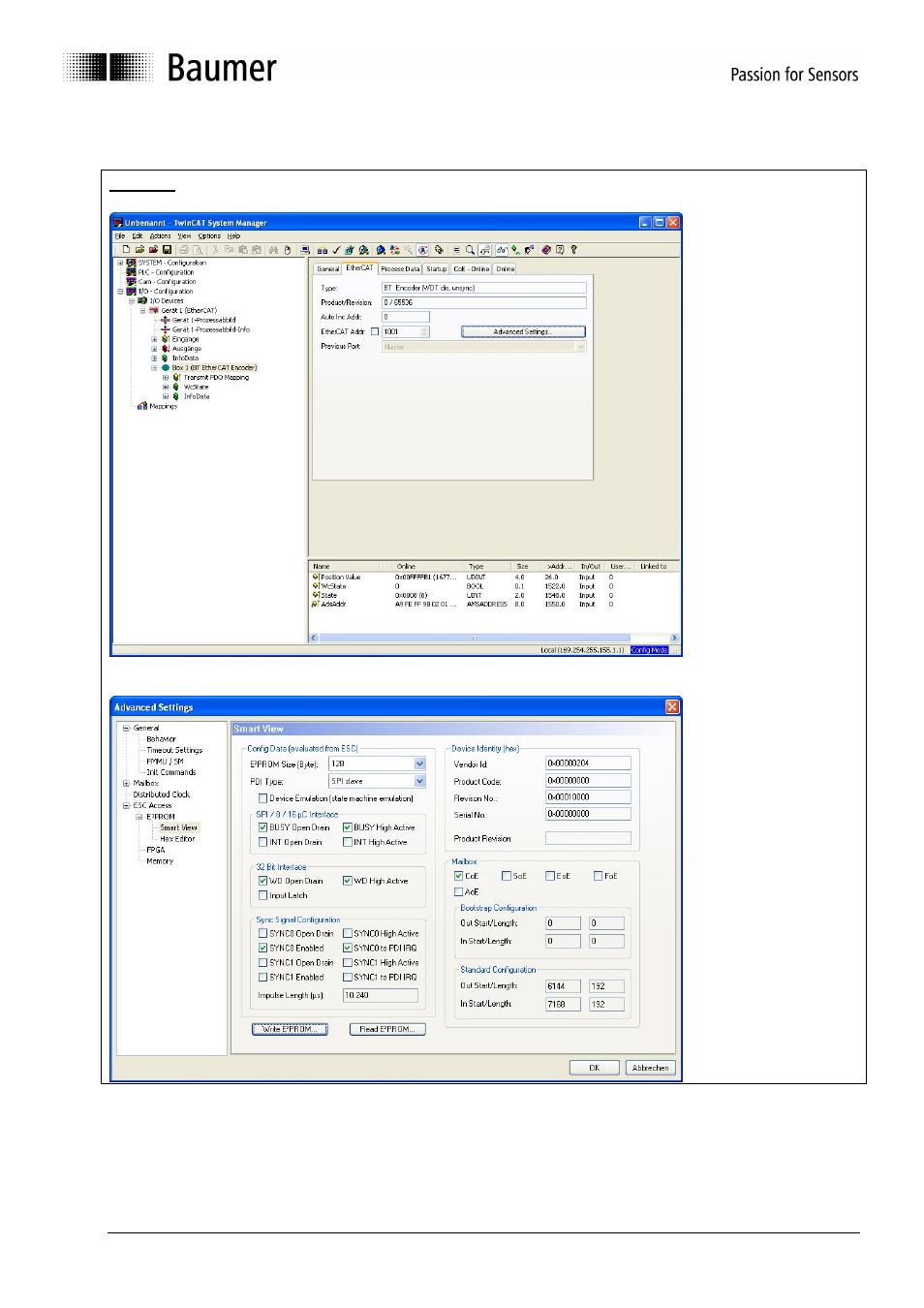This screenshot has height=1308, width=924.
Task: Click the Abbrechen button
Action: pyautogui.click(x=650, y=1068)
